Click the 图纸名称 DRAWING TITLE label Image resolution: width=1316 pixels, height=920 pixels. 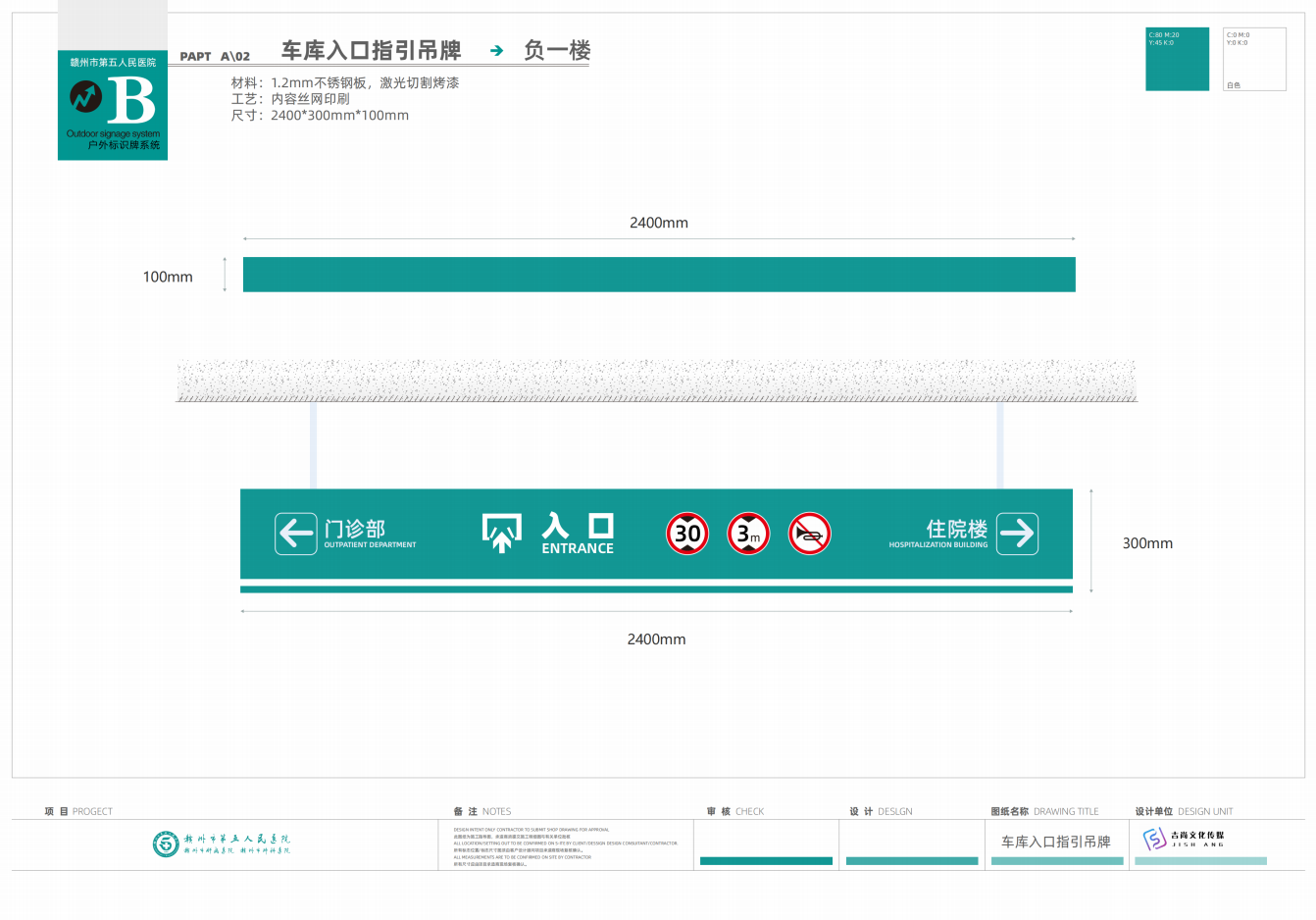[x=1044, y=811]
